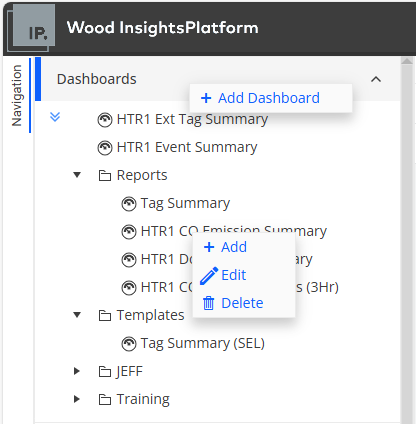Image resolution: width=416 pixels, height=424 pixels.
Task: Click the pencil icon beside Edit
Action: [x=209, y=276]
